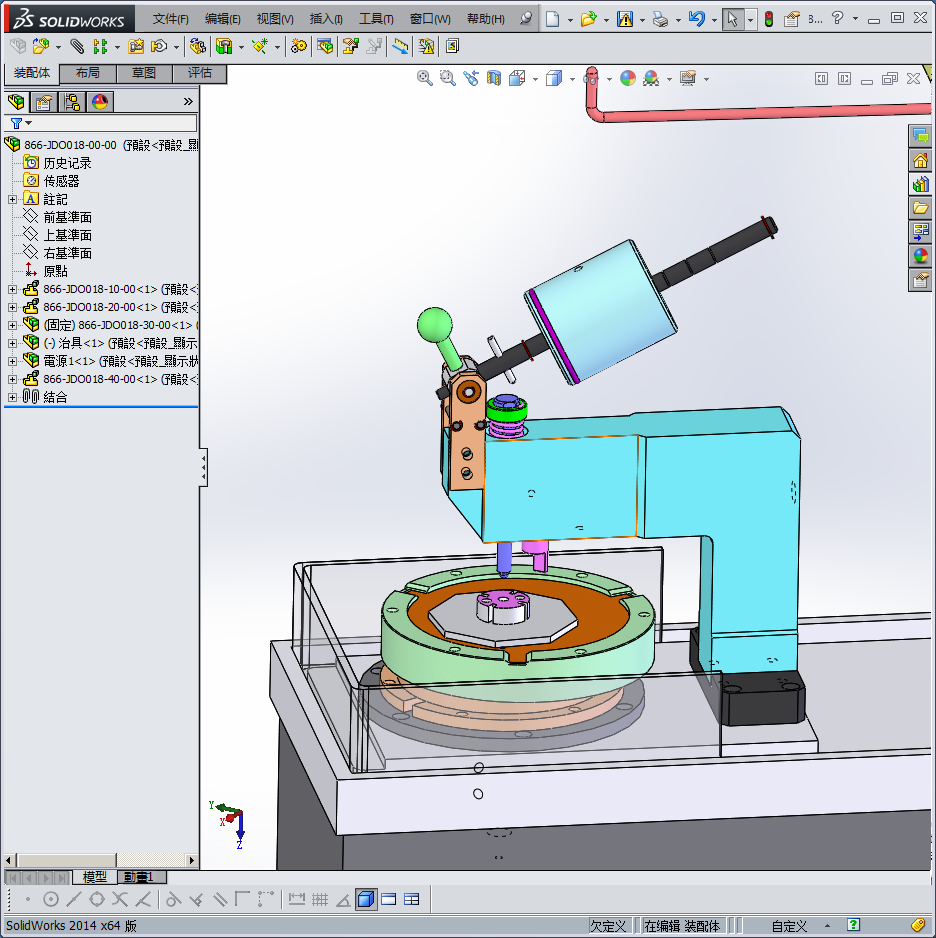This screenshot has width=936, height=938.
Task: Click the Print icon in title toolbar
Action: click(x=660, y=19)
